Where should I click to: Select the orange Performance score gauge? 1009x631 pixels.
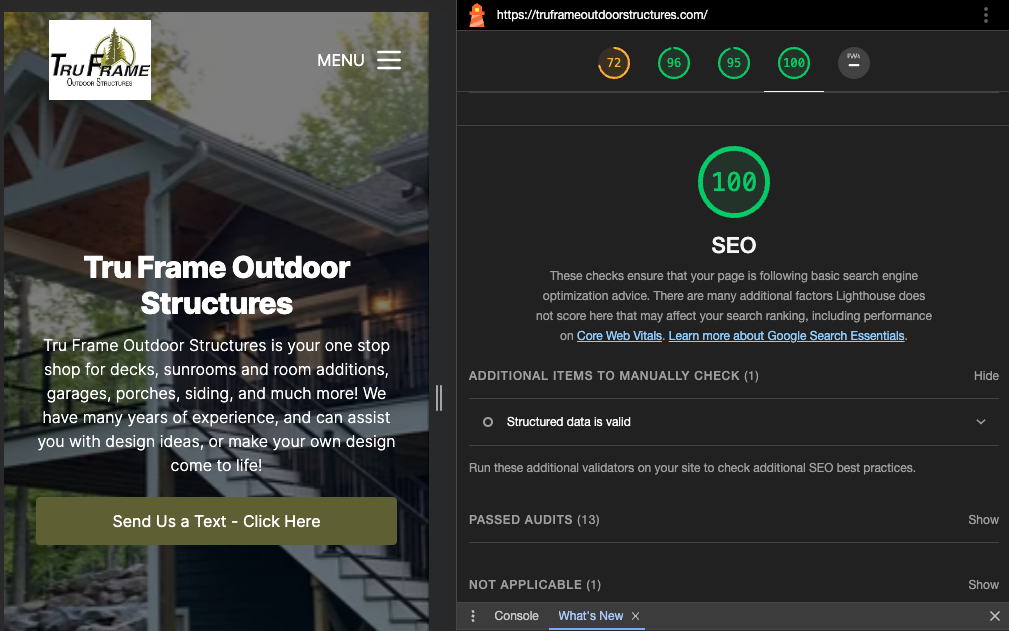click(x=613, y=62)
